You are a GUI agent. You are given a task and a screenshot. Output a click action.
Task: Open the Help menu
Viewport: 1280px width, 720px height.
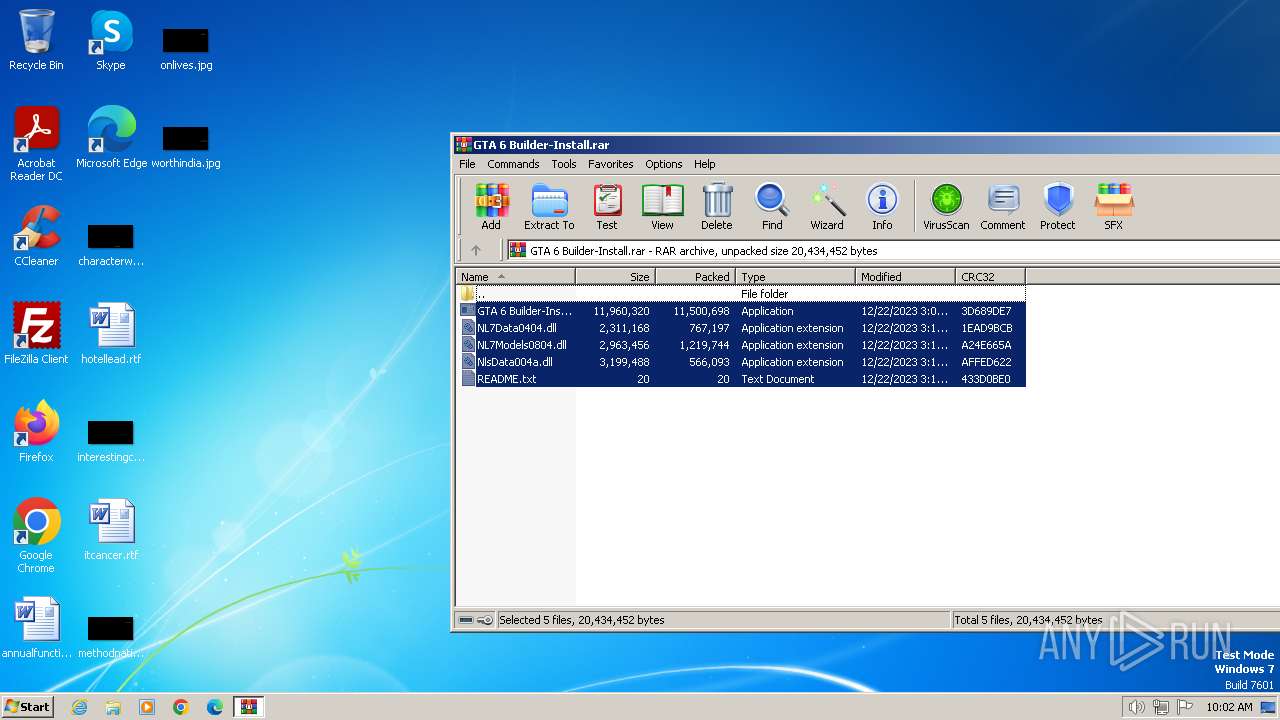(705, 164)
